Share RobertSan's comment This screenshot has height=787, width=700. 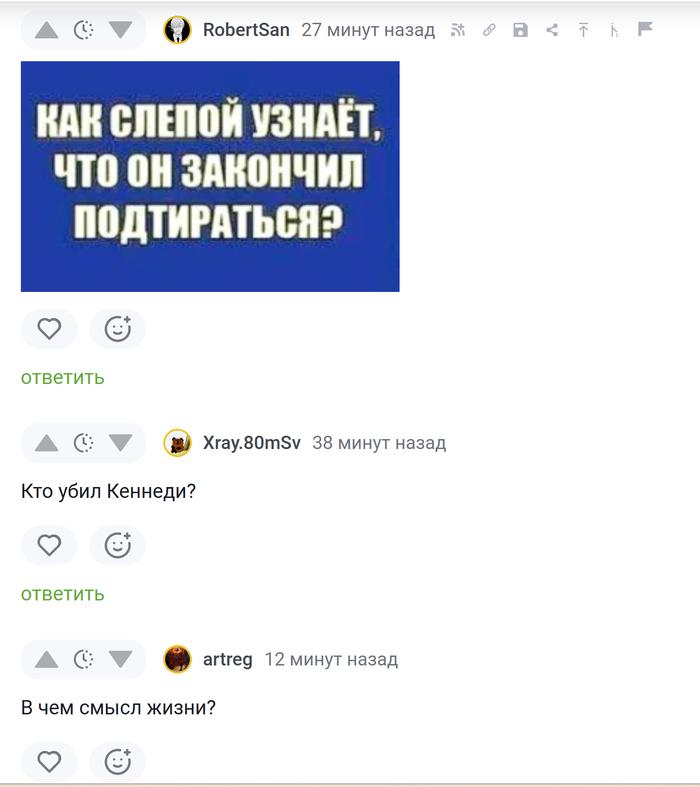click(552, 30)
